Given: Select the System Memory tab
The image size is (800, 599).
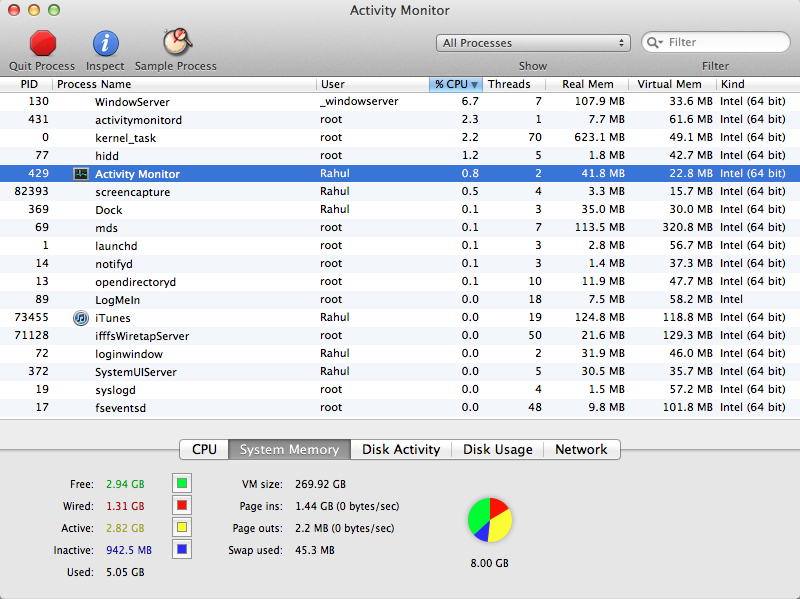Looking at the screenshot, I should click(289, 449).
